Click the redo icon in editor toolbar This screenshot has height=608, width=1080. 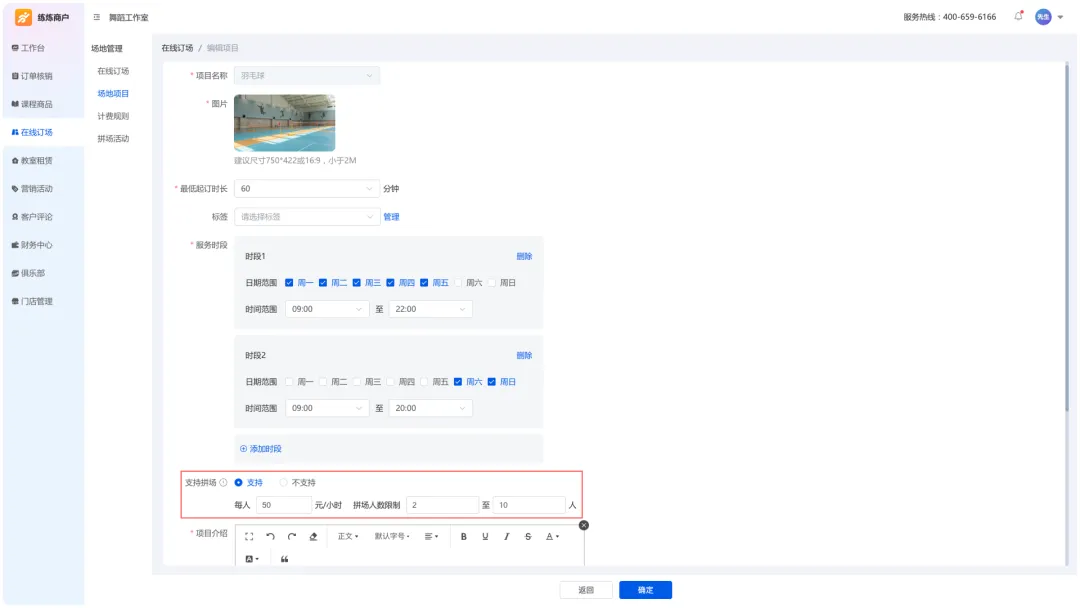[x=292, y=537]
